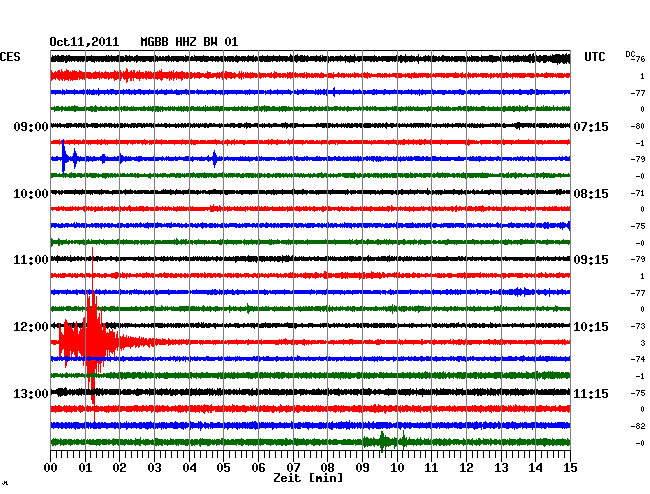Click minute axis tick label "06"

[258, 468]
